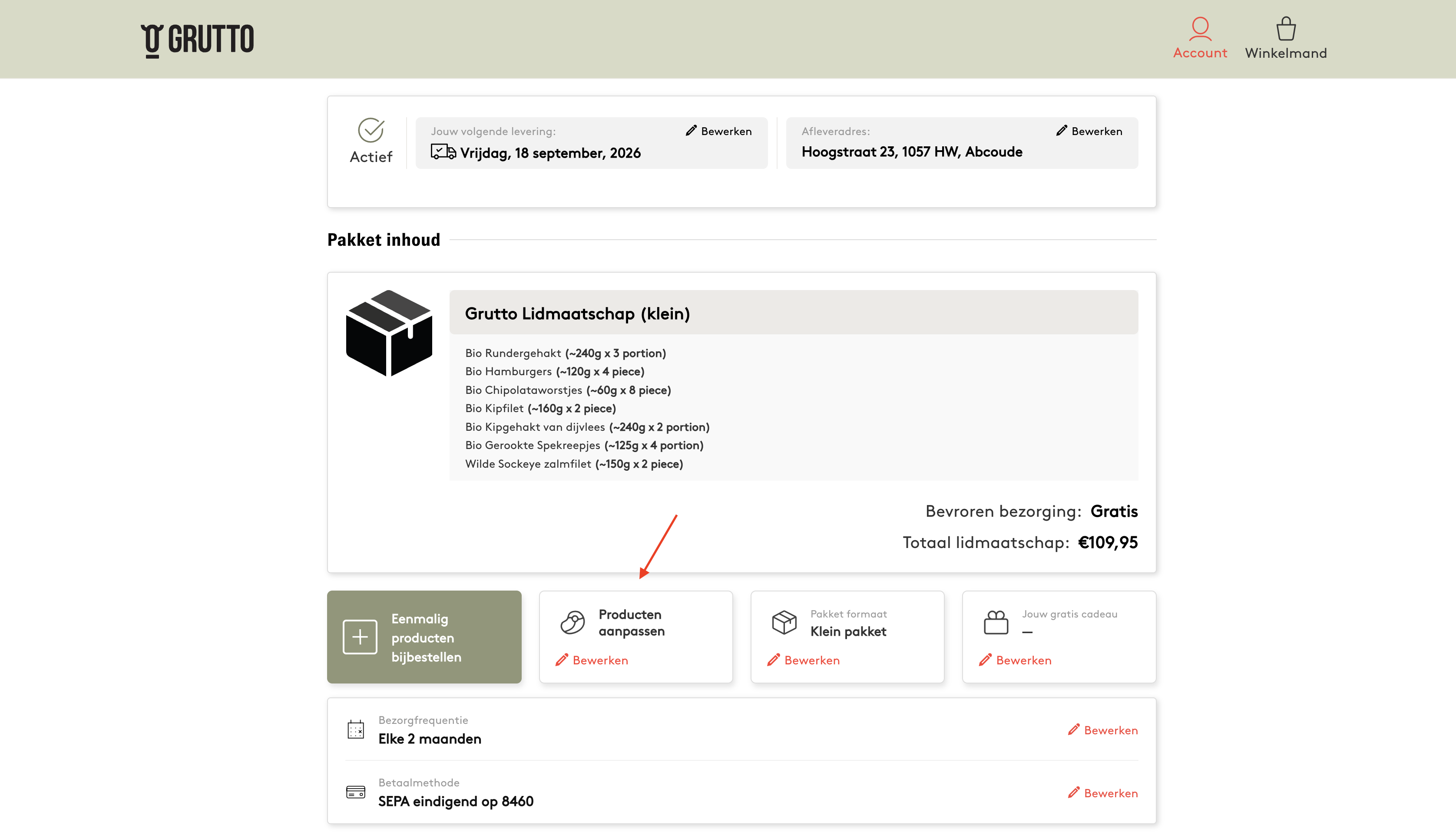Click the Hoogstraat 23, 1057 HW, Abcoude address
The image size is (1456, 832).
(912, 152)
